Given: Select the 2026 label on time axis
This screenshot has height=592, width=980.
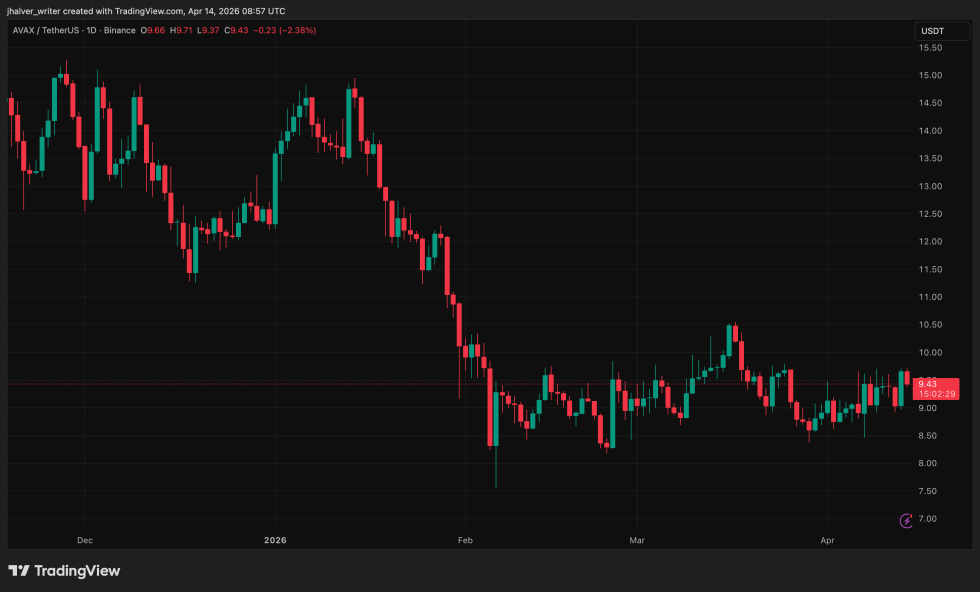Looking at the screenshot, I should tap(275, 540).
